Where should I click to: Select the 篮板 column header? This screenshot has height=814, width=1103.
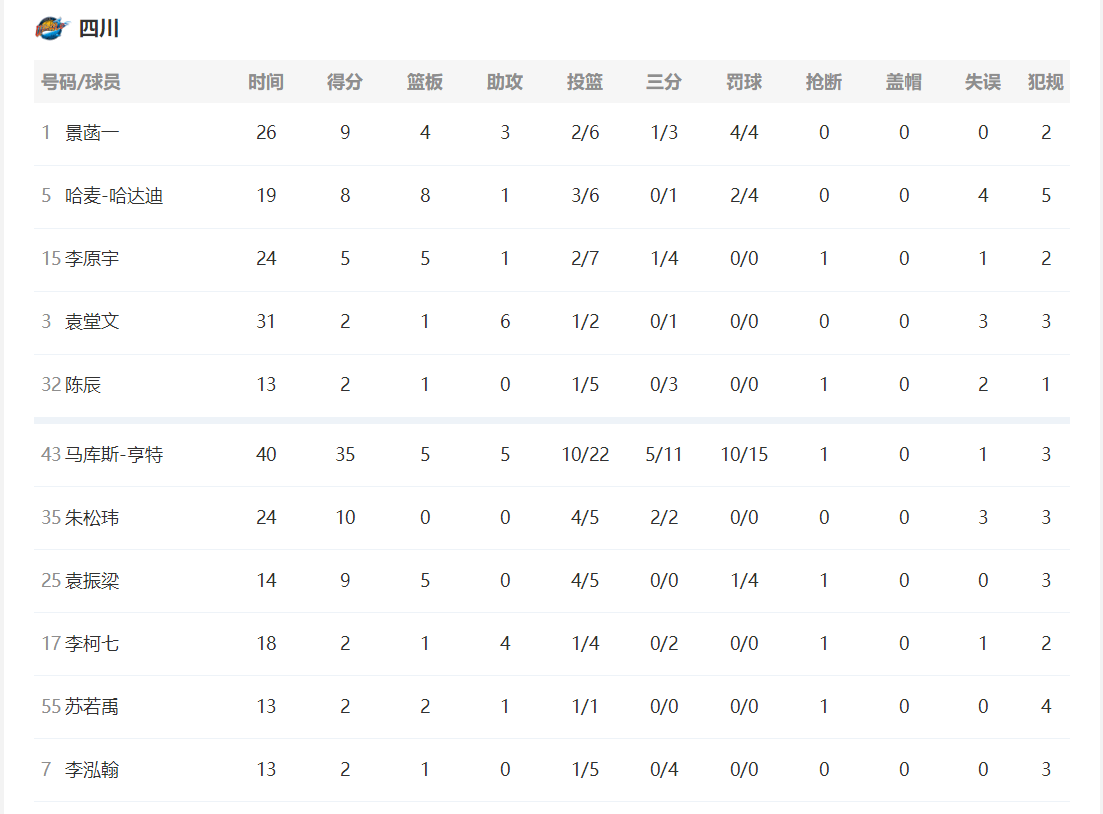(425, 82)
